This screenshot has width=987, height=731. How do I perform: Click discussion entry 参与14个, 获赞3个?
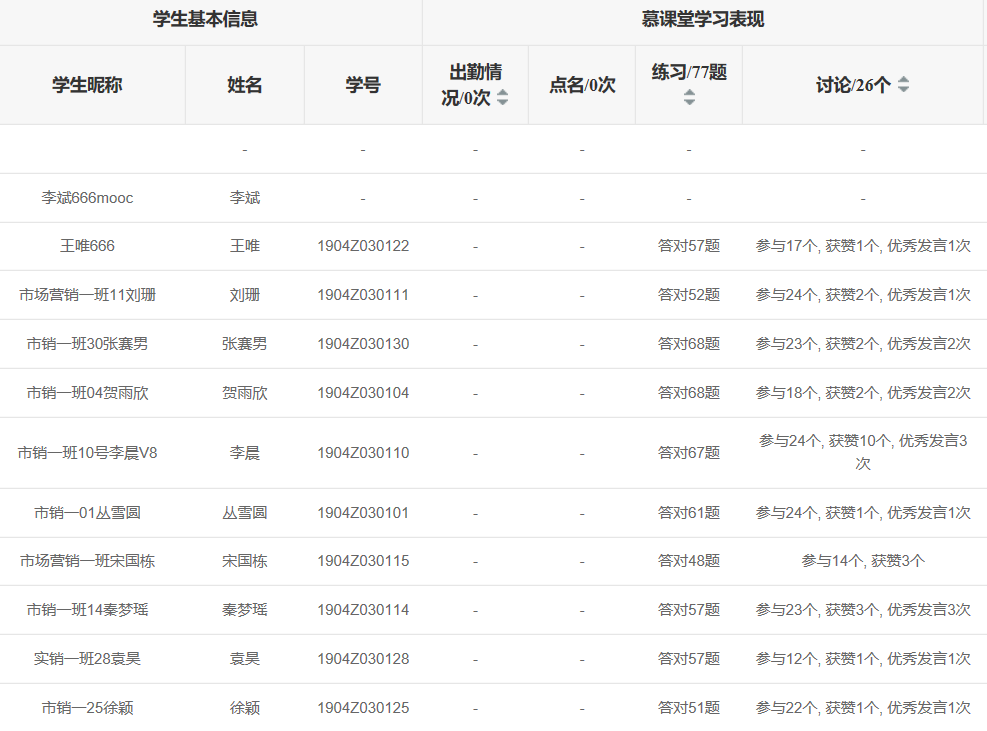(862, 561)
